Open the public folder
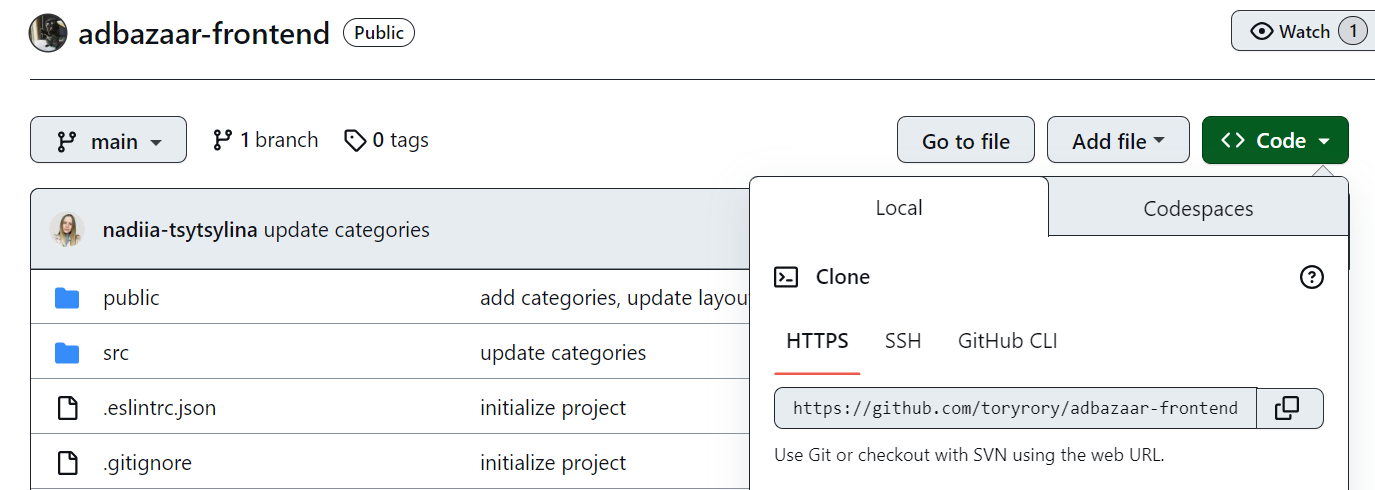Viewport: 1375px width, 490px height. (x=131, y=298)
